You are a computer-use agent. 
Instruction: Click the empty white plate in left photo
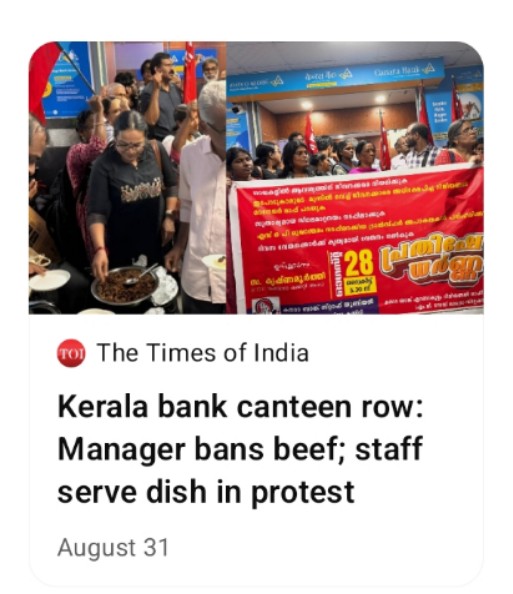pyautogui.click(x=50, y=281)
